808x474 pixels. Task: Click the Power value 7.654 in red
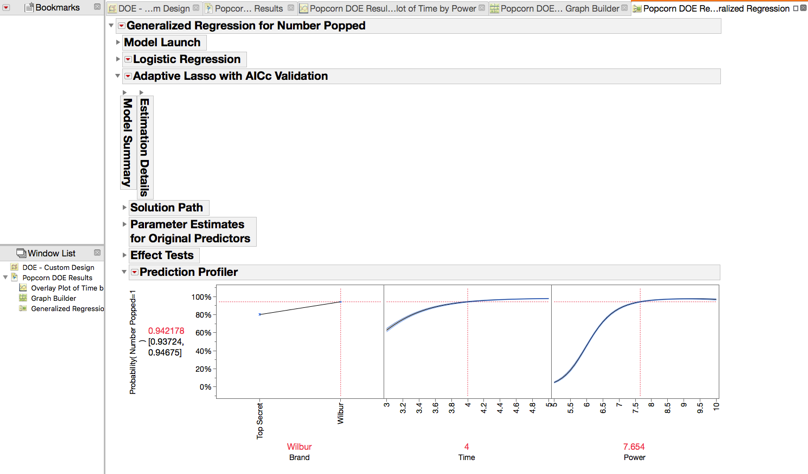click(x=634, y=447)
